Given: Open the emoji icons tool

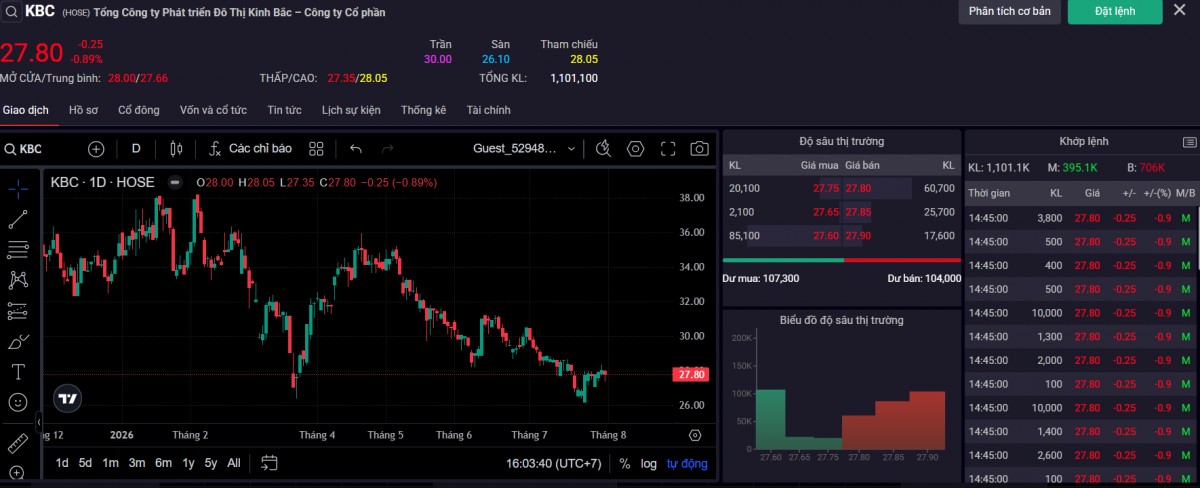Looking at the screenshot, I should click(18, 402).
